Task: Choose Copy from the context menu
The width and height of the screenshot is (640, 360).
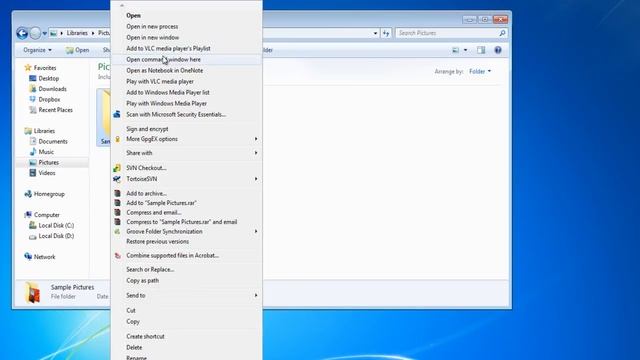Action: click(x=187, y=322)
